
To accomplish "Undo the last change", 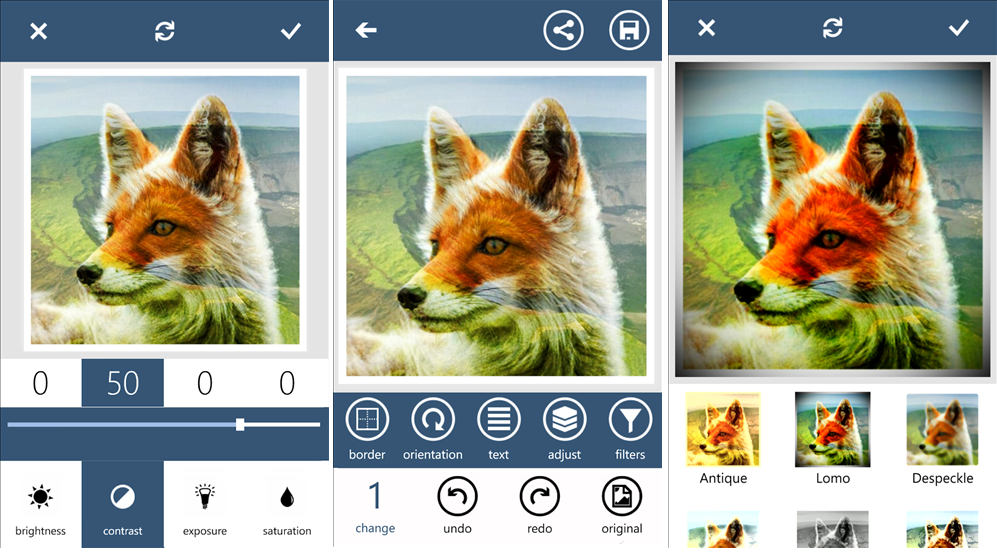I will [457, 505].
